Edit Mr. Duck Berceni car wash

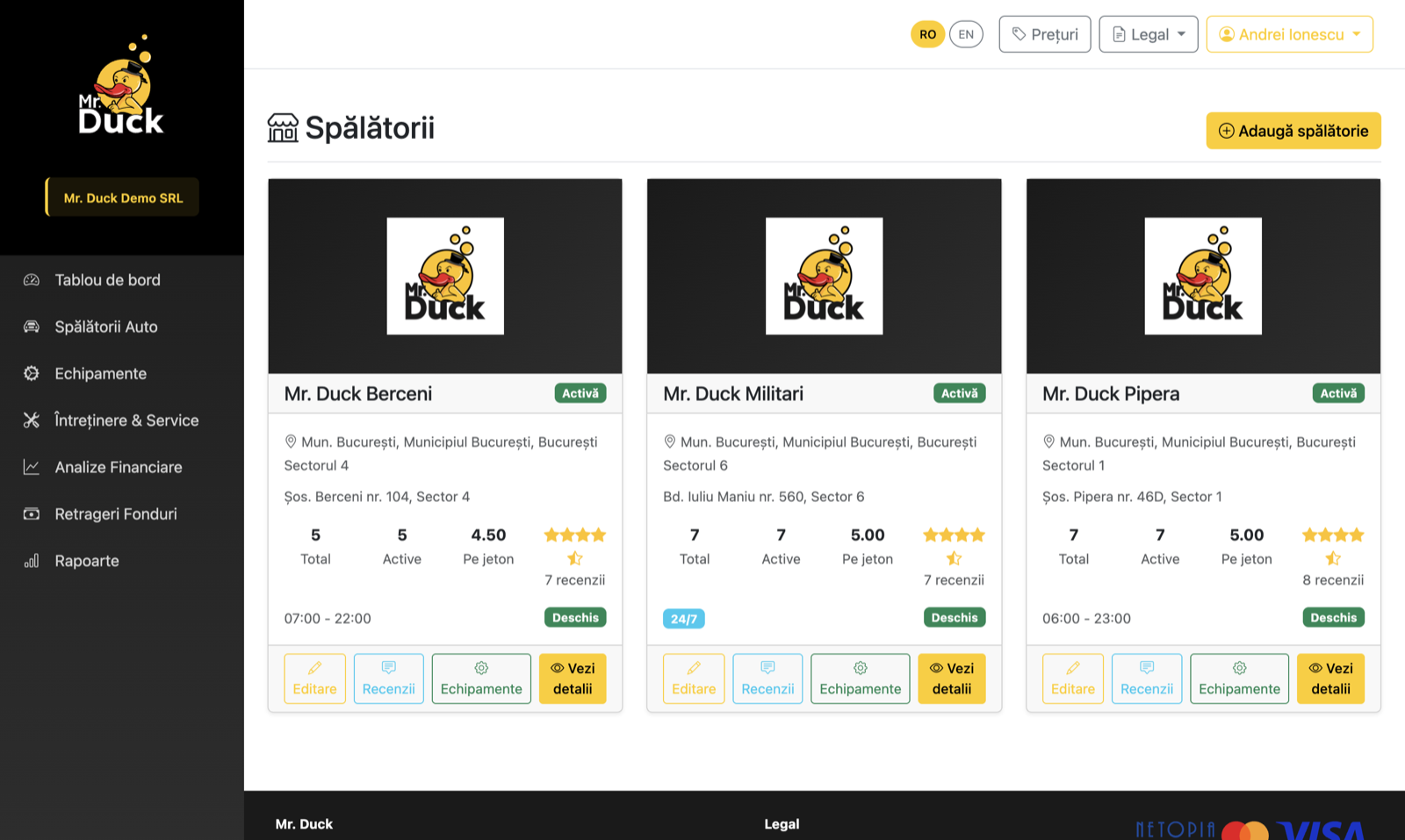314,678
